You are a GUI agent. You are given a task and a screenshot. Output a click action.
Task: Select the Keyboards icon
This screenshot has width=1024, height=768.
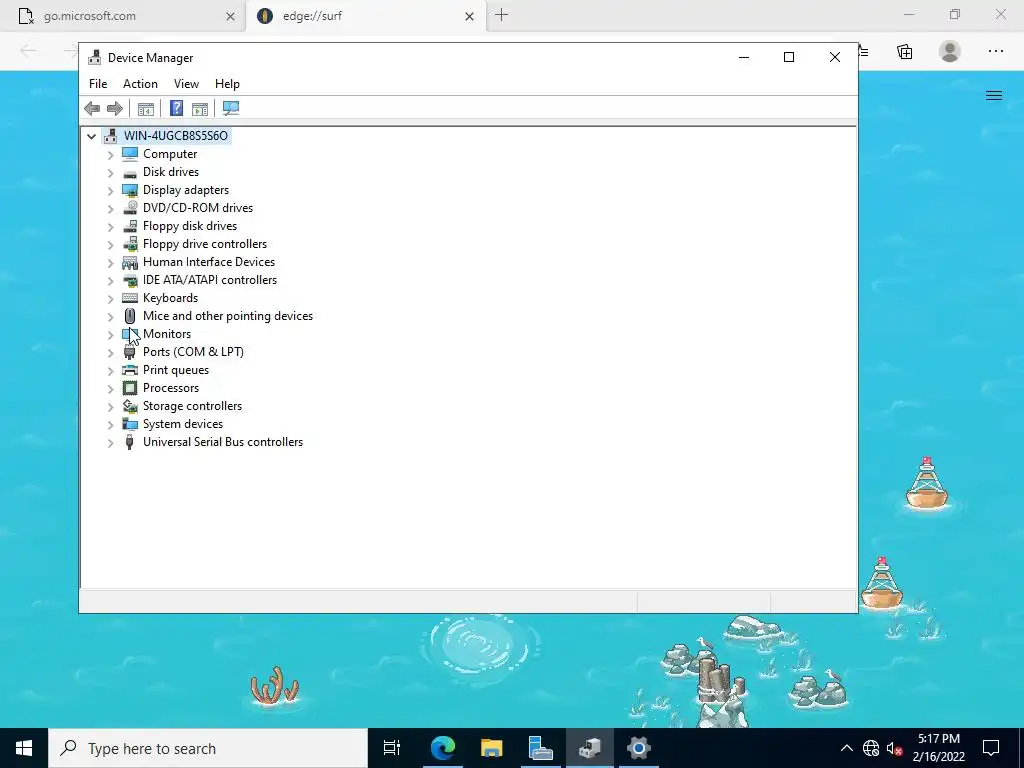coord(130,298)
